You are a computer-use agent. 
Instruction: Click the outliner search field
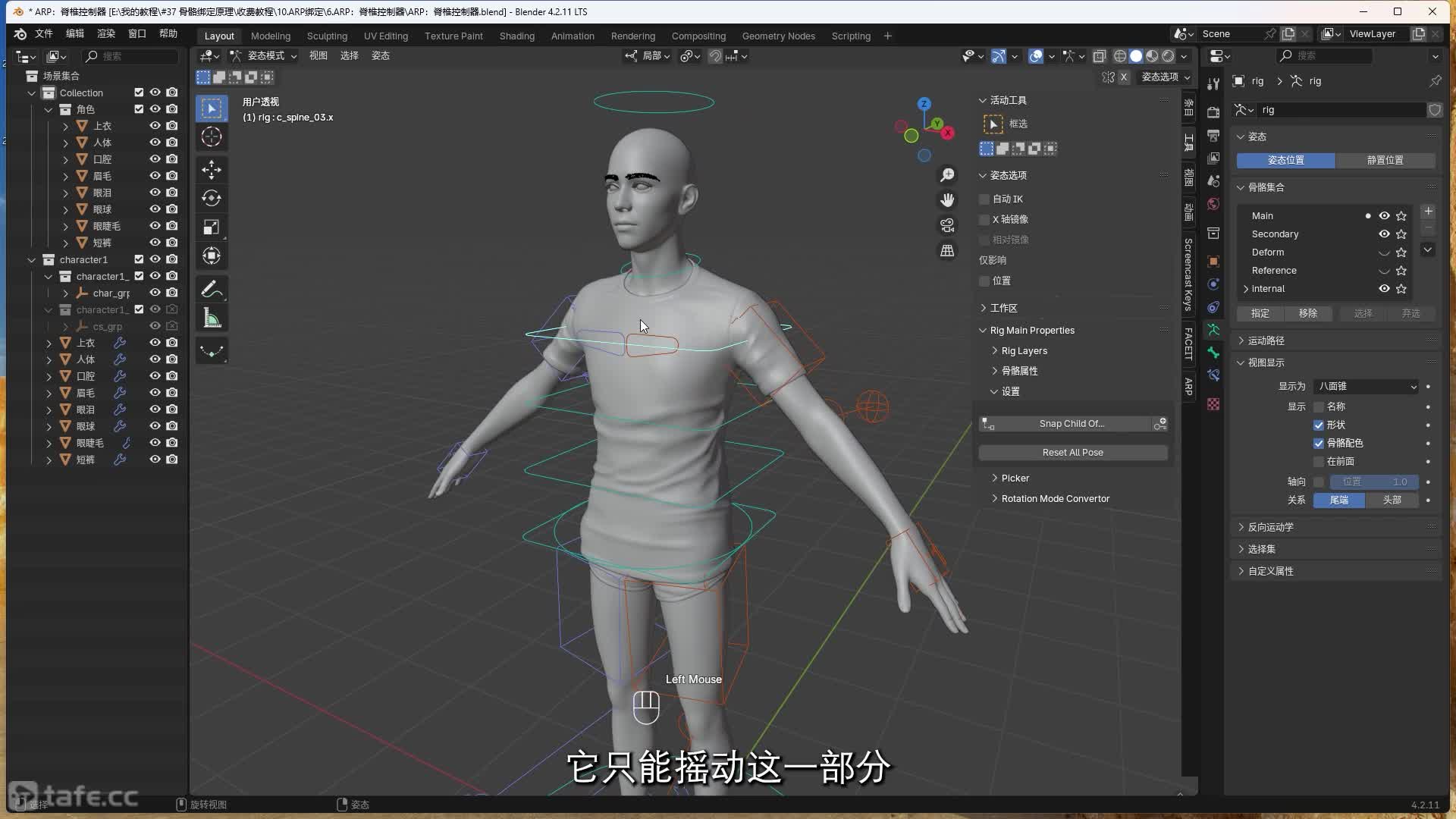pyautogui.click(x=130, y=56)
